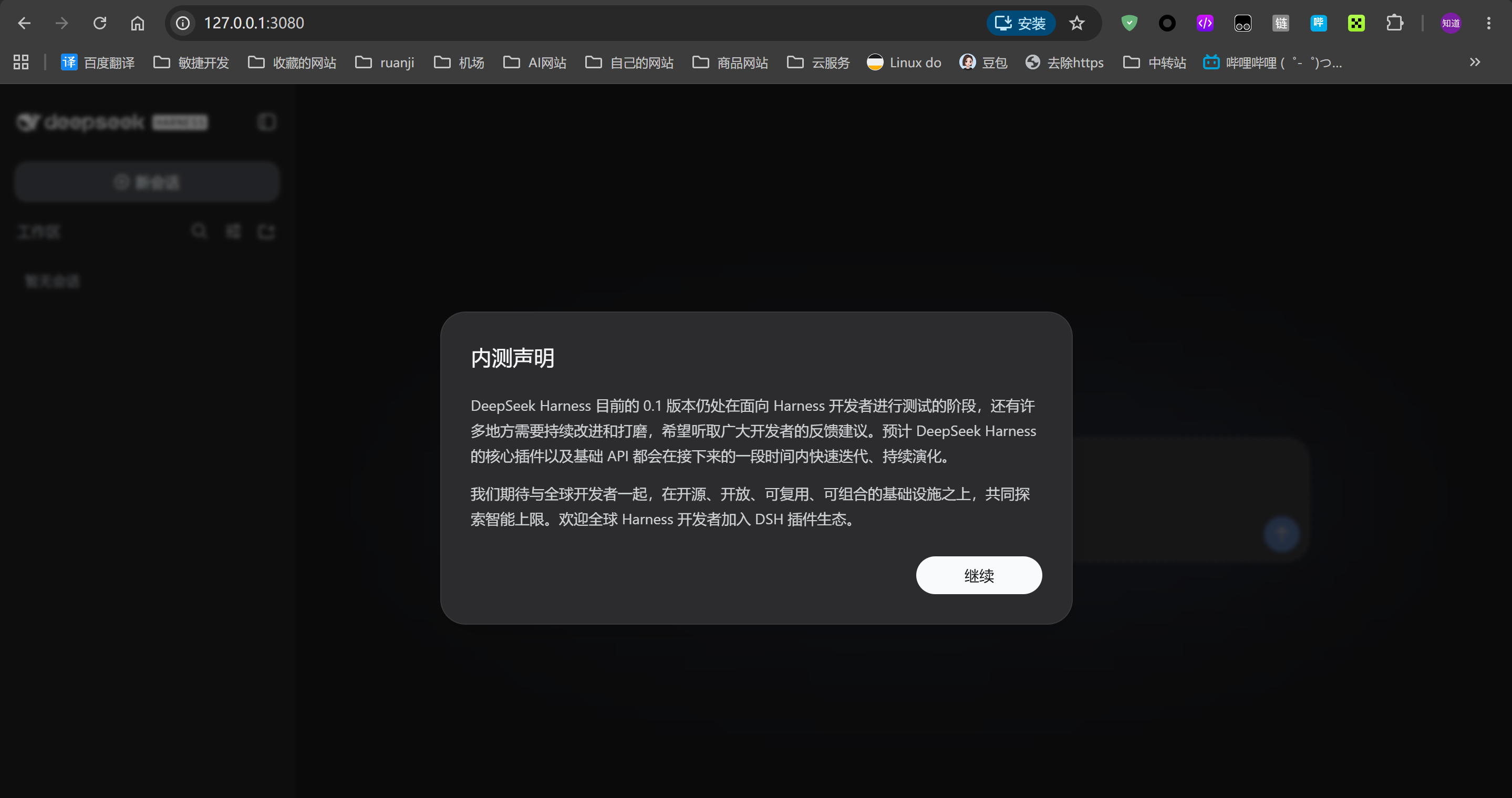Viewport: 1512px width, 798px height.
Task: Show more bookmarks with the double chevron
Action: click(x=1475, y=62)
